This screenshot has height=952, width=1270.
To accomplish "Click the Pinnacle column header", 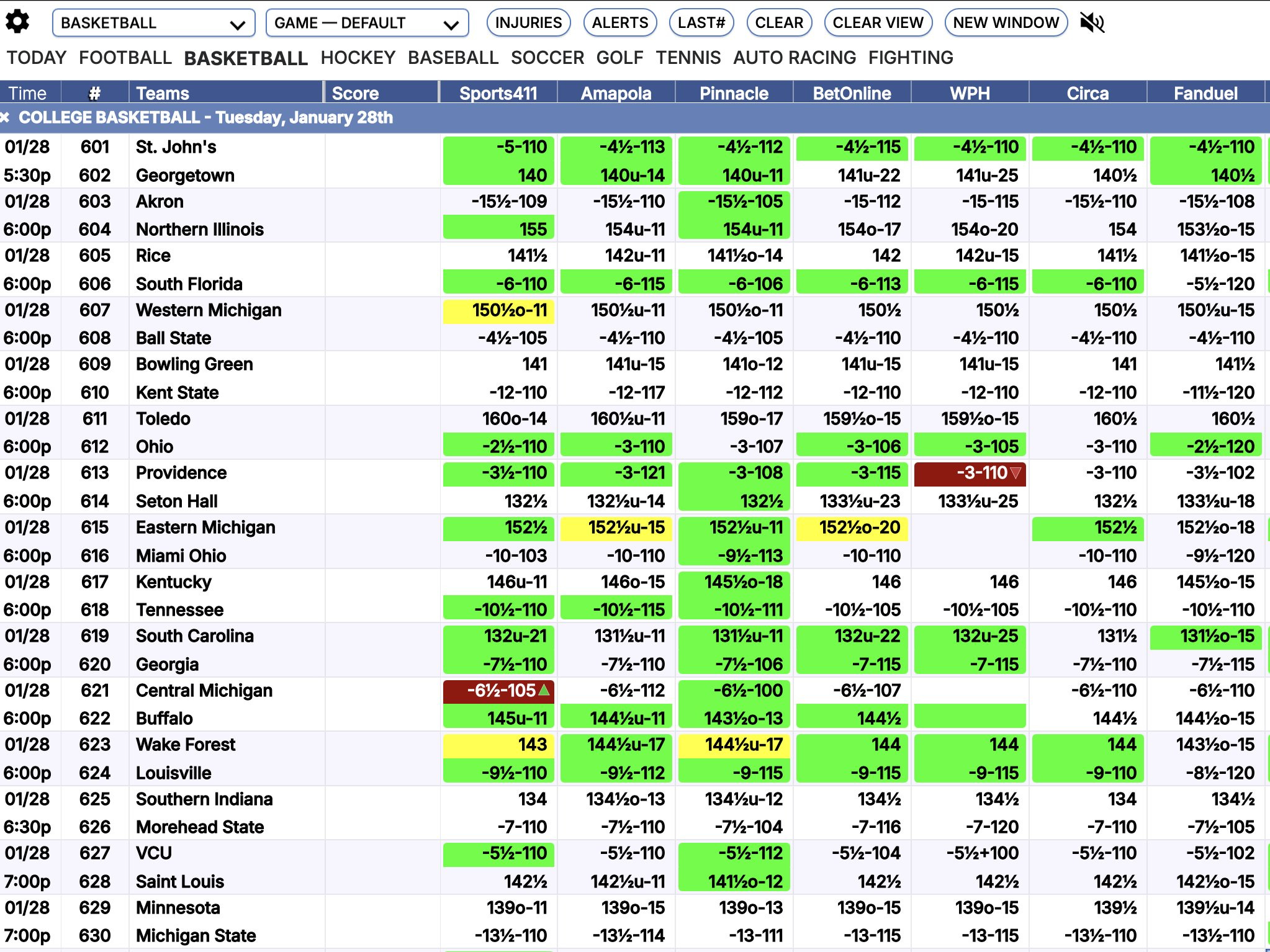I will pyautogui.click(x=734, y=93).
